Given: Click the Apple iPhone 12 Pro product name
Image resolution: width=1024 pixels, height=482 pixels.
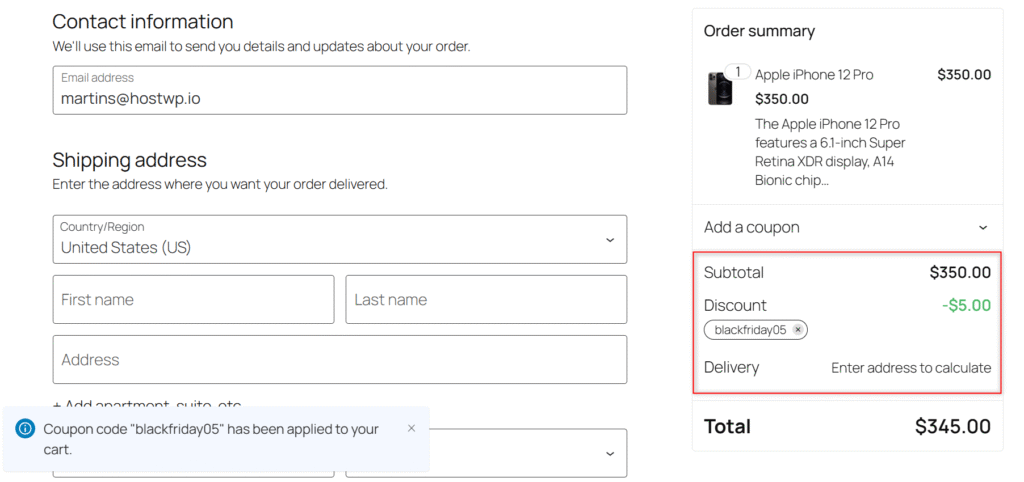Looking at the screenshot, I should pyautogui.click(x=814, y=75).
